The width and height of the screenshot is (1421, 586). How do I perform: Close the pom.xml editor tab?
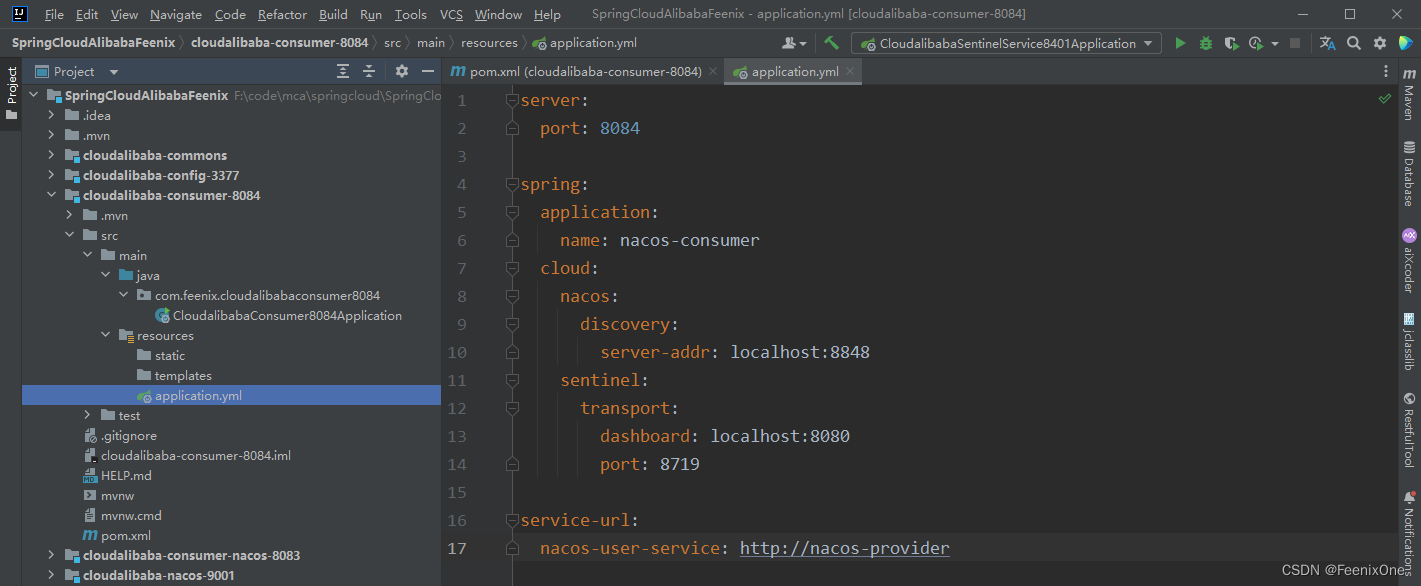point(712,71)
